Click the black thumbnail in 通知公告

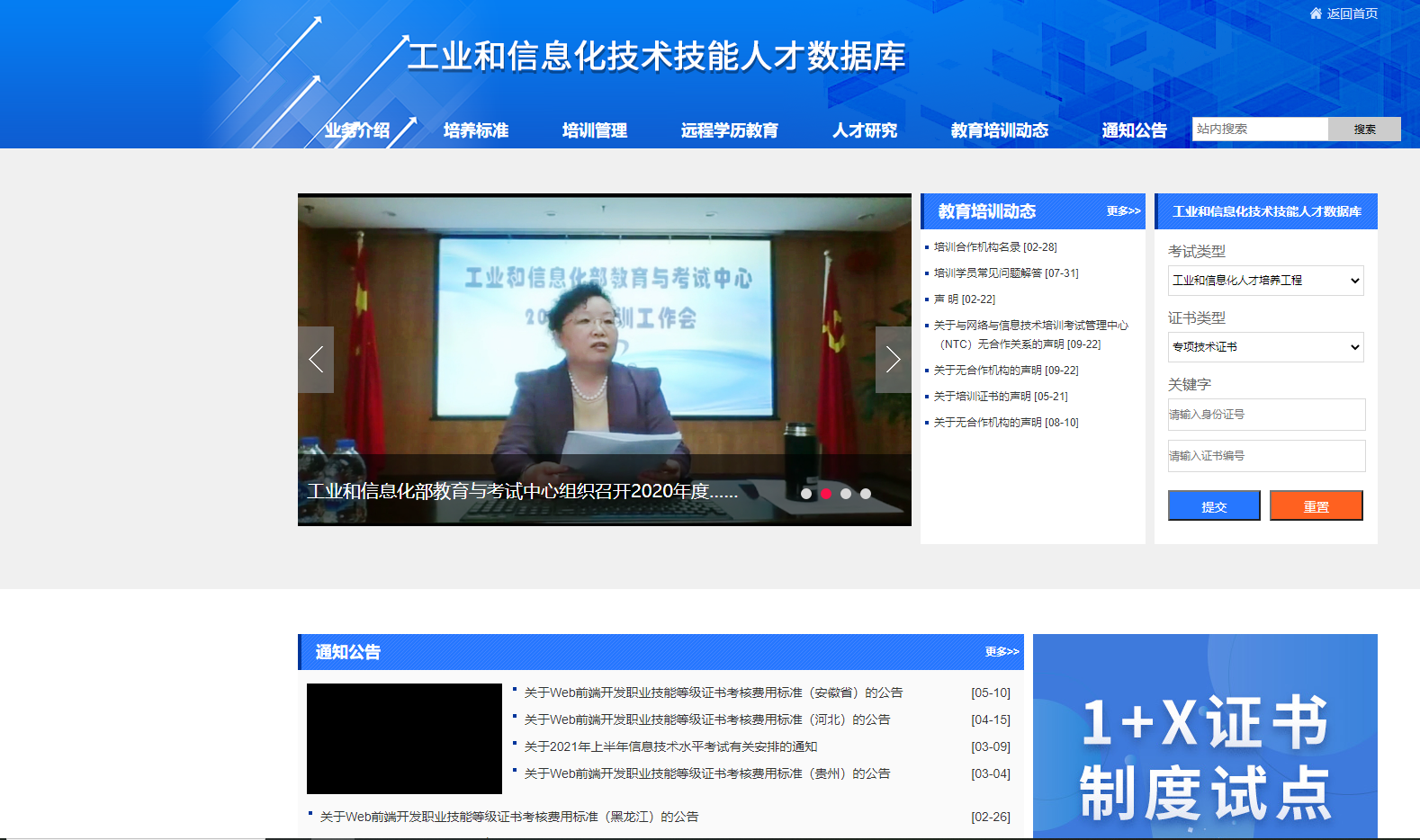coord(404,738)
